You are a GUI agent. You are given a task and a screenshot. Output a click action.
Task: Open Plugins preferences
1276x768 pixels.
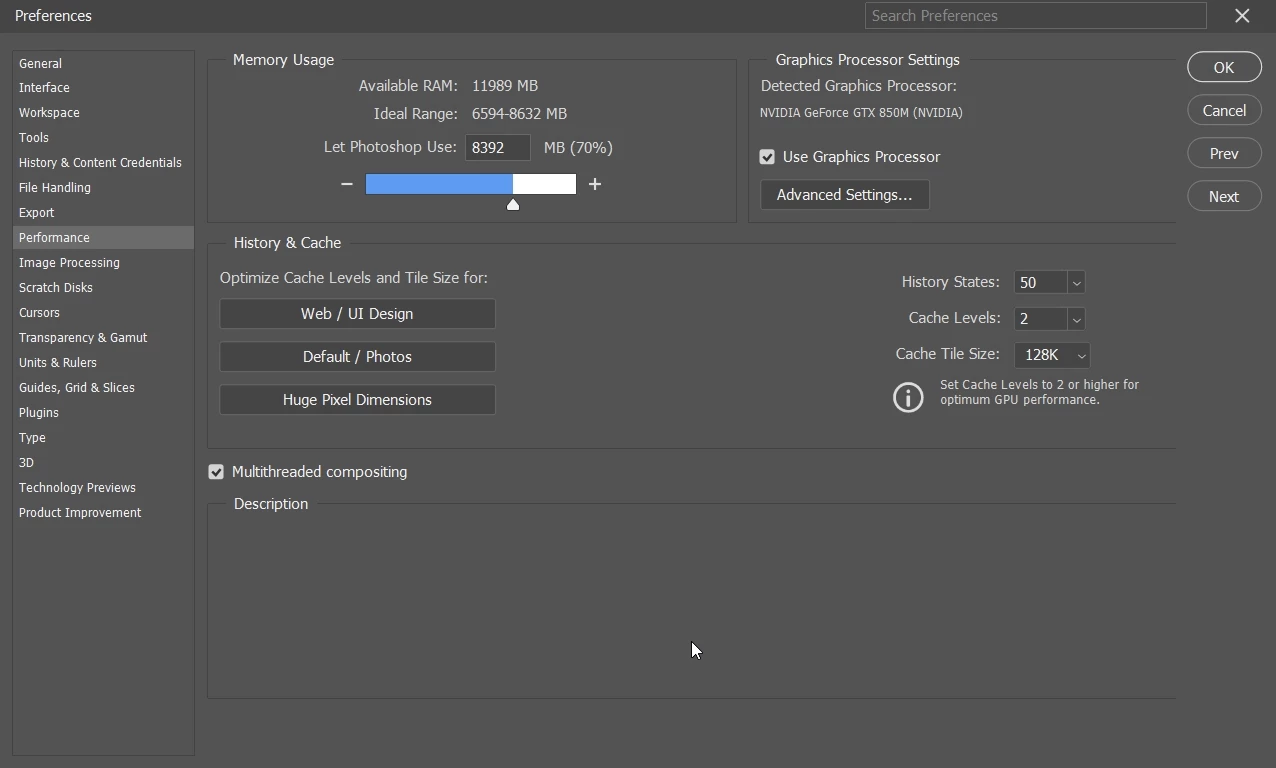[103, 413]
